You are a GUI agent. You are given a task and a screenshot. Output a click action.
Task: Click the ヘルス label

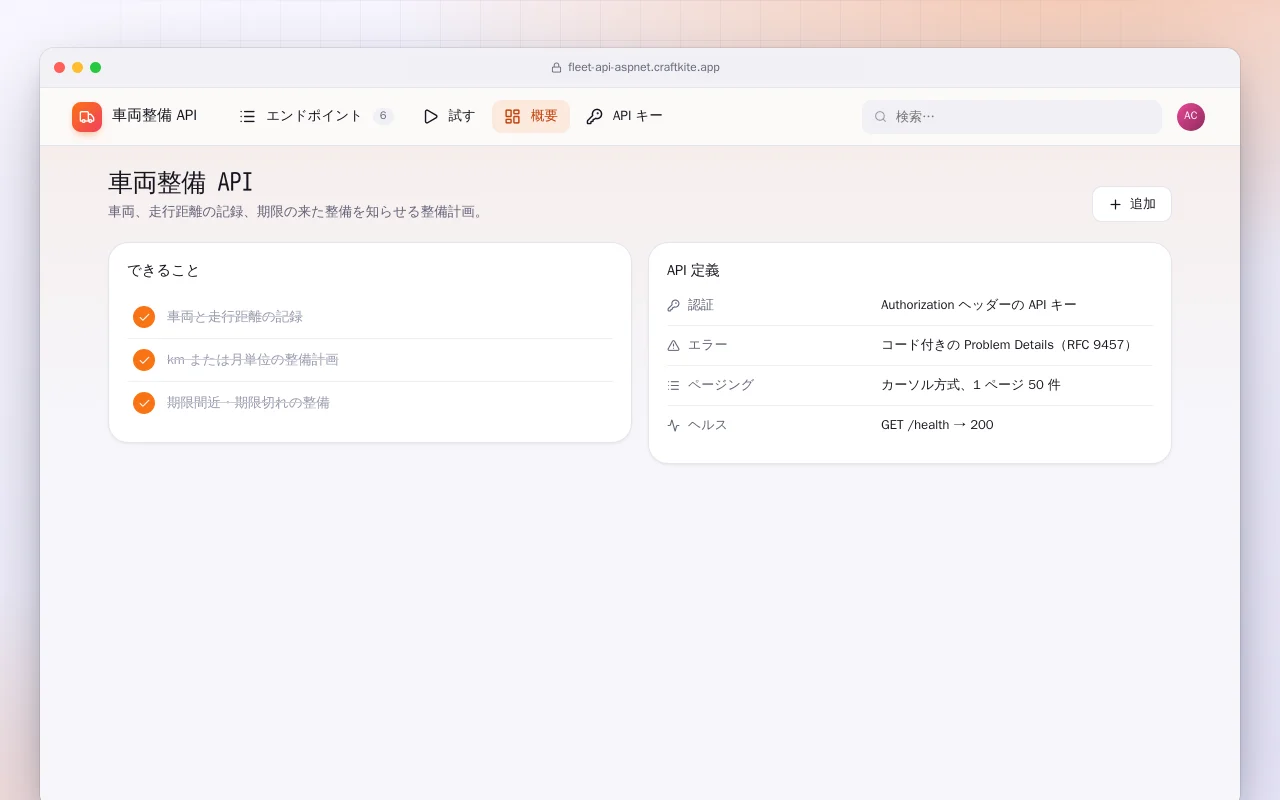tap(708, 425)
